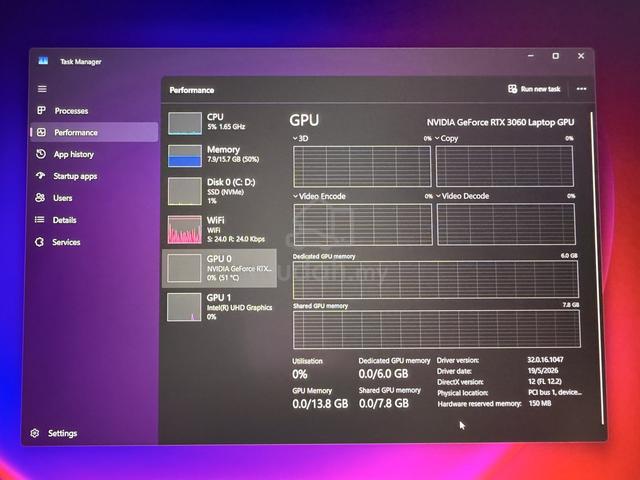640x480 pixels.
Task: Open the Video Encode graph dropdown
Action: (296, 196)
